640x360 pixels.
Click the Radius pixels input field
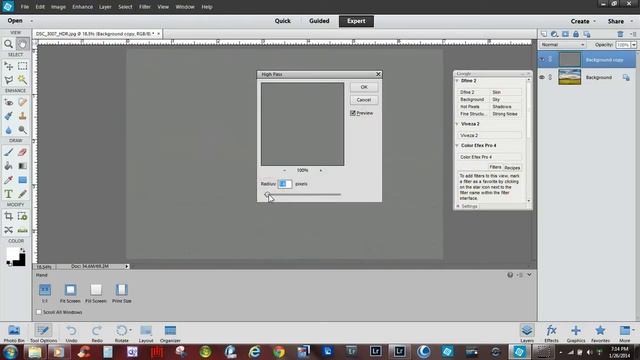(285, 184)
